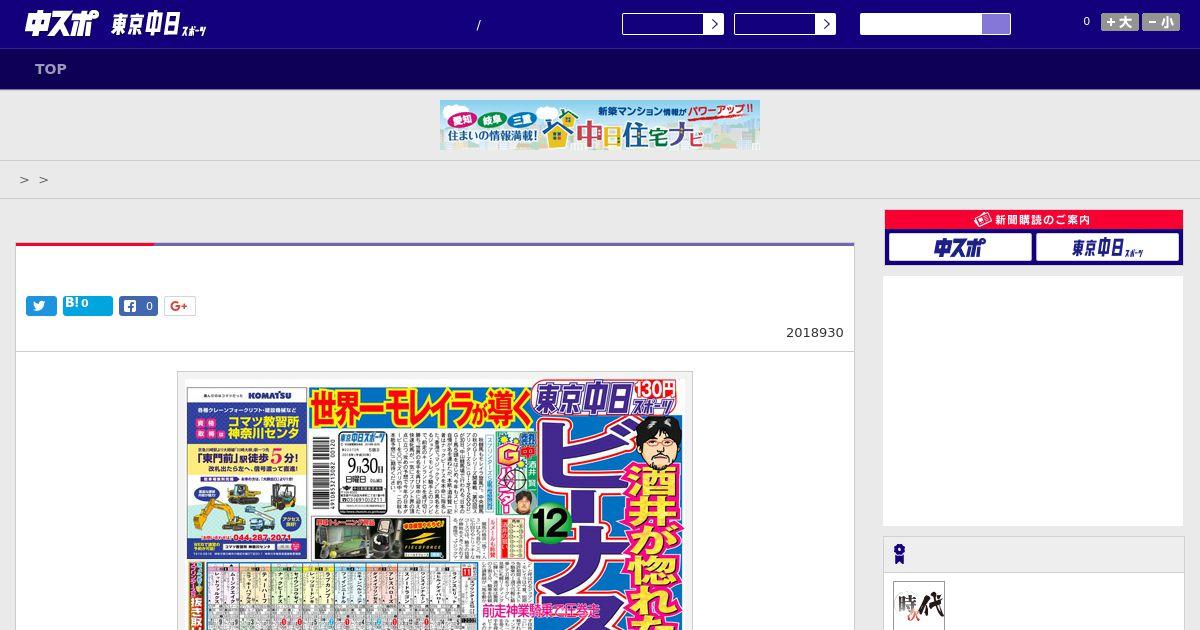This screenshot has height=630, width=1200.
Task: Click the first breadcrumb chevron
Action: pyautogui.click(x=24, y=180)
